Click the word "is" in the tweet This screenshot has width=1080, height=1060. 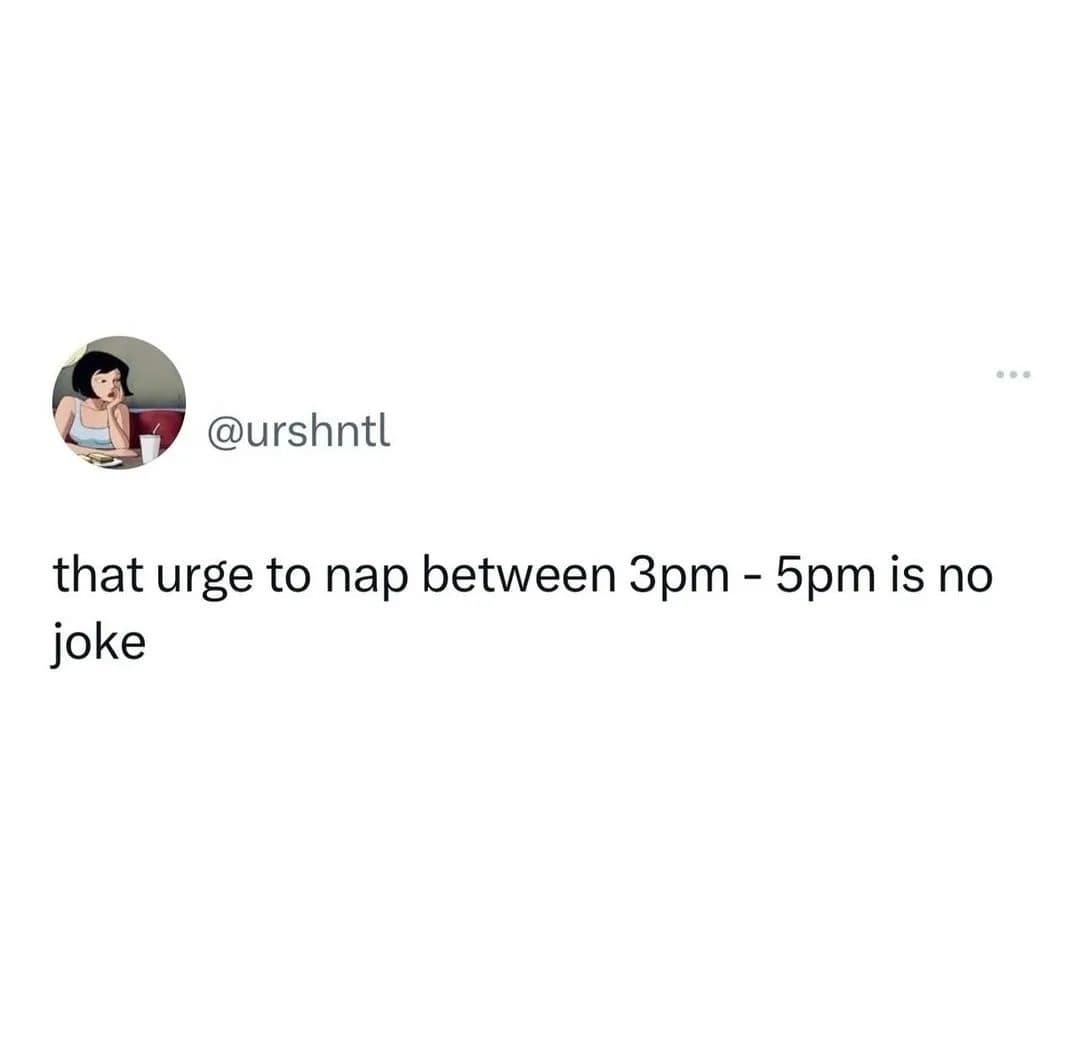tap(905, 574)
